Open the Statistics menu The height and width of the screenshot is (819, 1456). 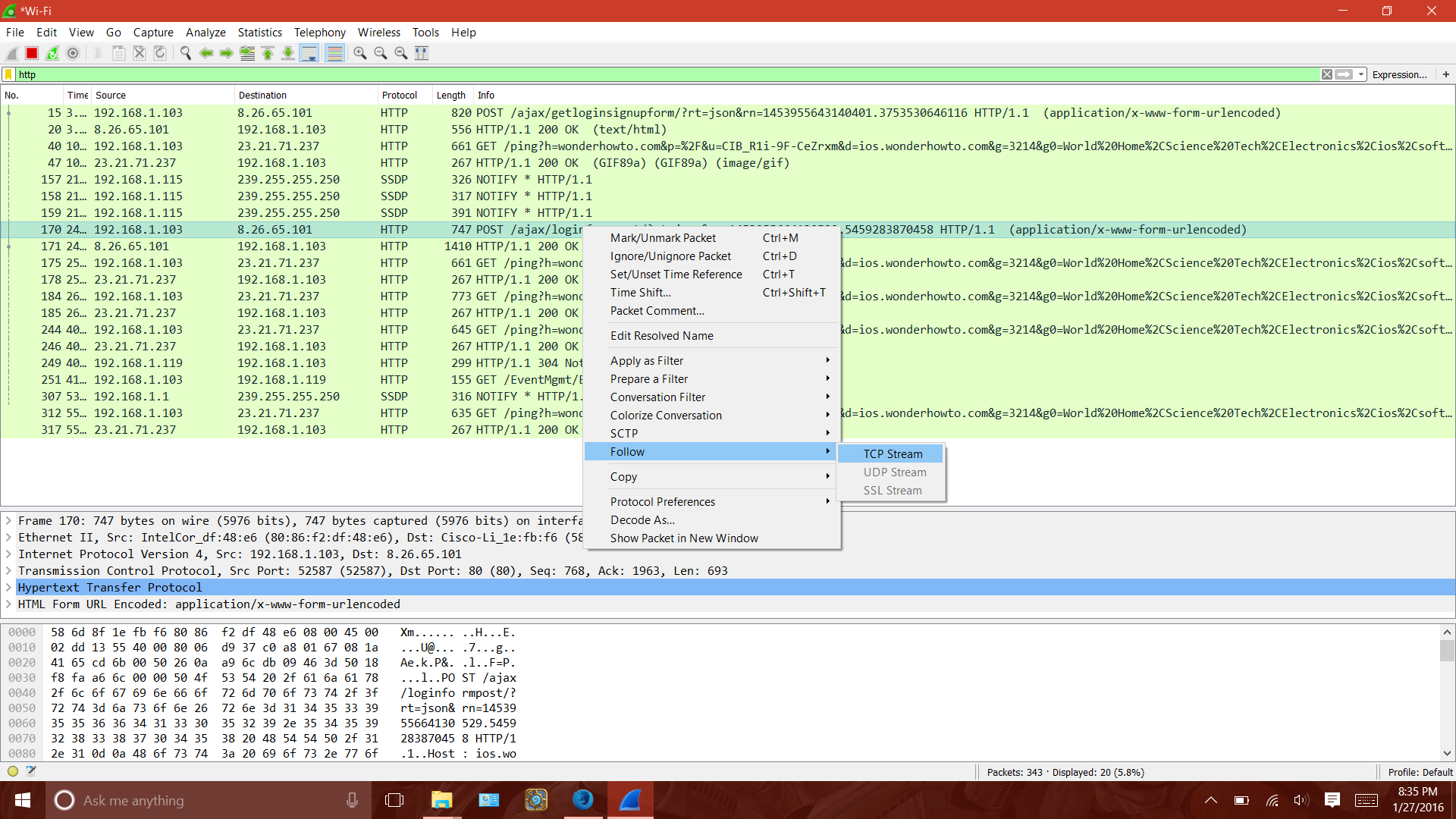coord(259,33)
